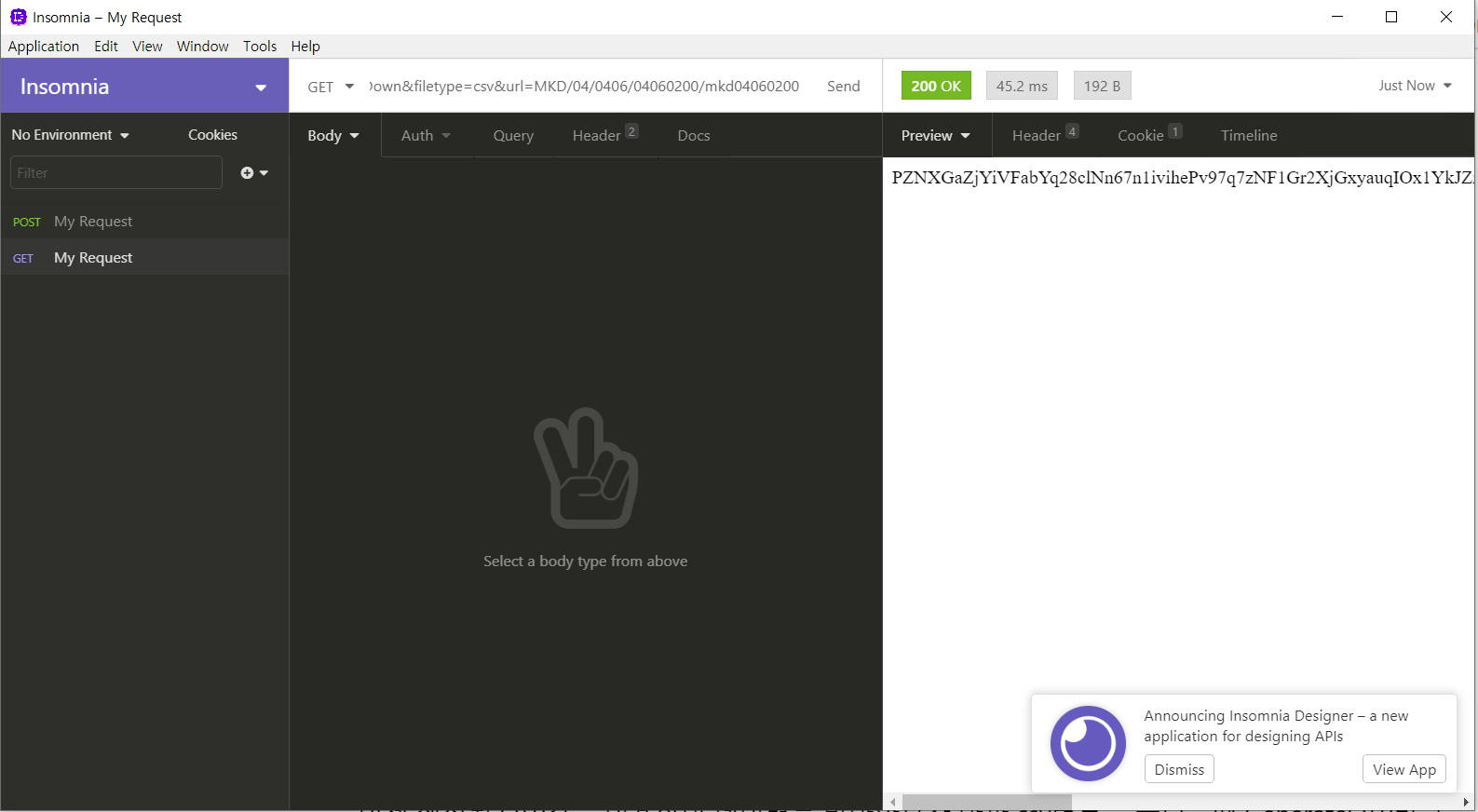1478x812 pixels.
Task: Select the POST My Request entry
Action: click(x=144, y=222)
